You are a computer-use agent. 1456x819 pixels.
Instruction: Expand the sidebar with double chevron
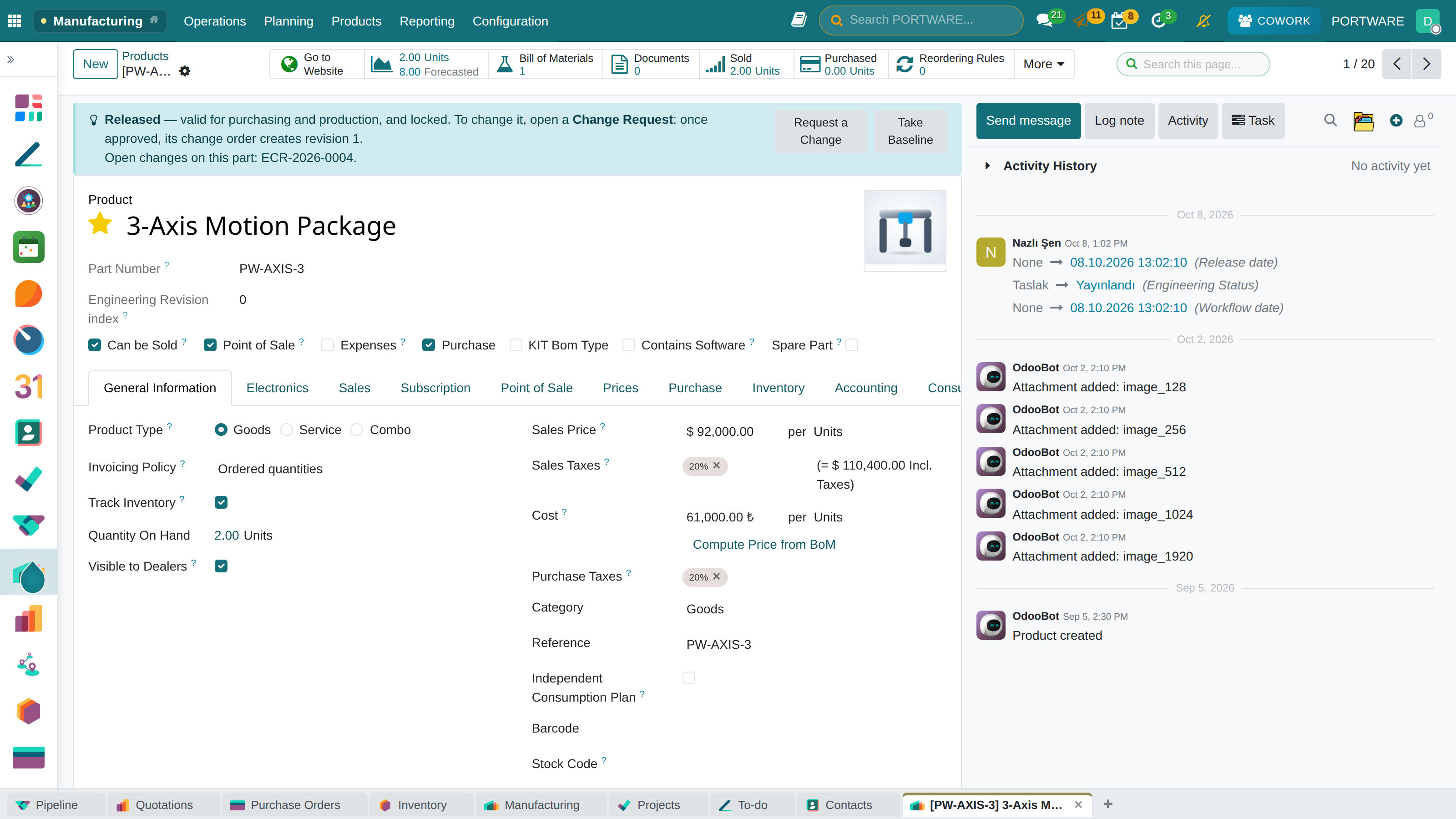tap(11, 59)
